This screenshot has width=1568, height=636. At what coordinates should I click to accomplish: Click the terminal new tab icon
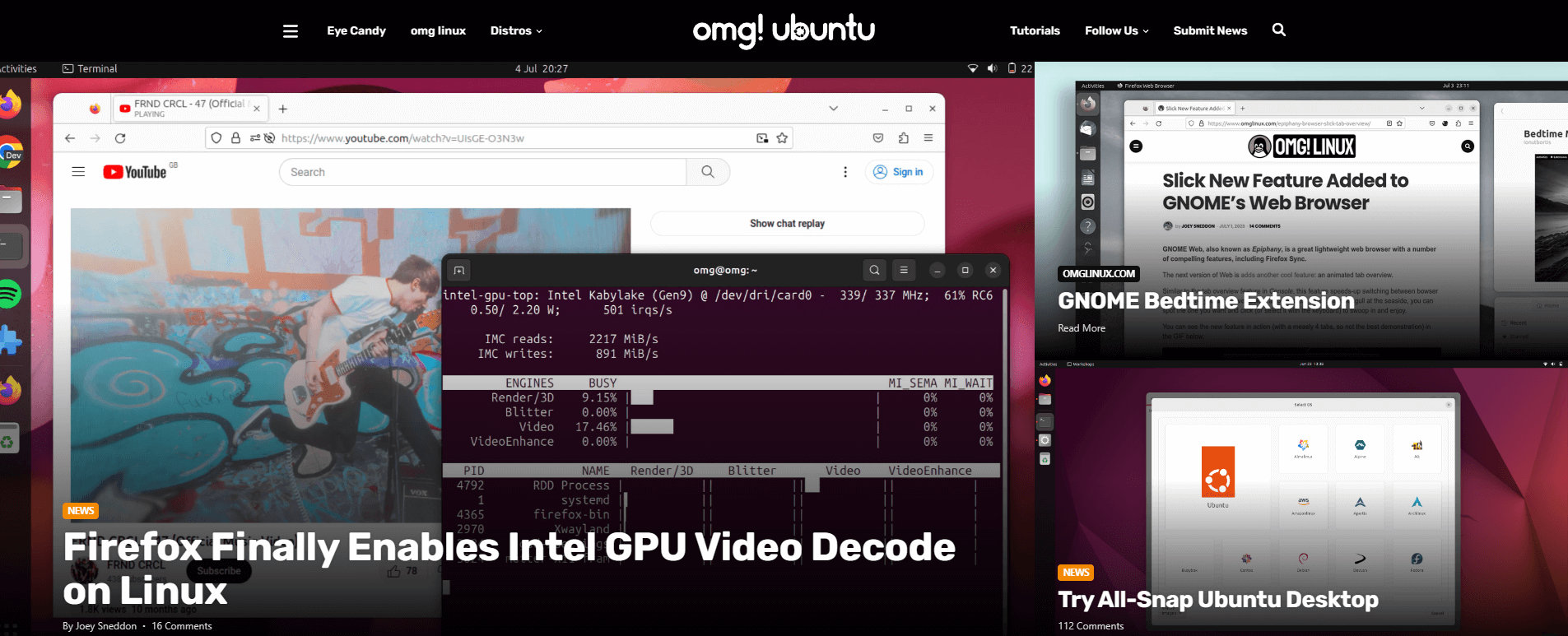tap(459, 270)
